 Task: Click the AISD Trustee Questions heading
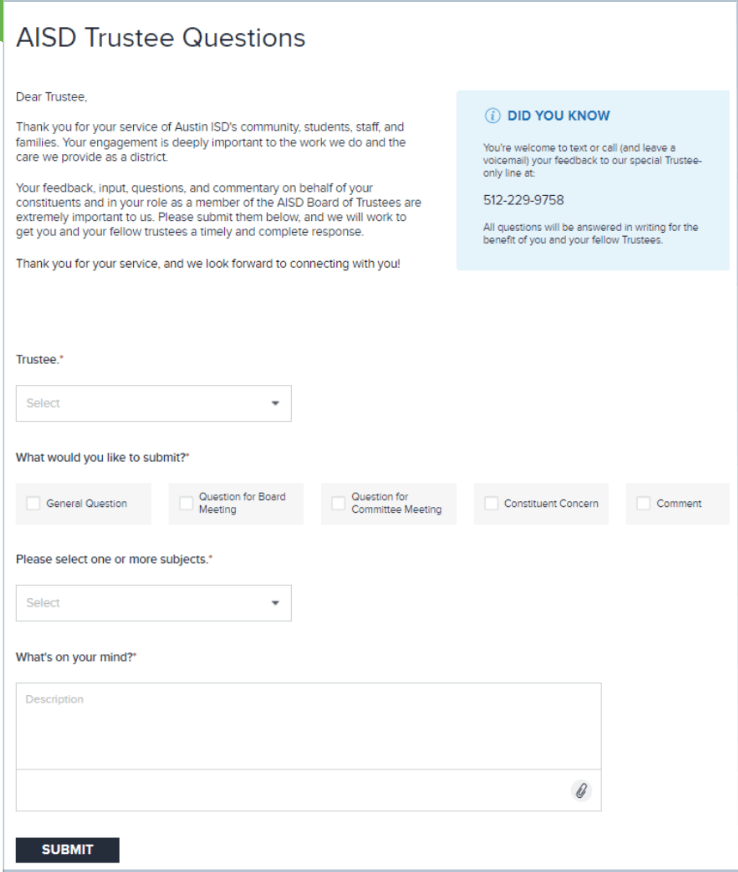click(161, 38)
